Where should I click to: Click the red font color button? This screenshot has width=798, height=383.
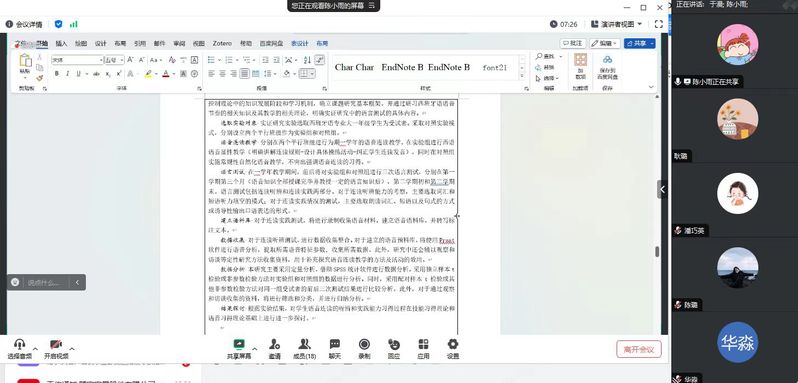(x=165, y=74)
